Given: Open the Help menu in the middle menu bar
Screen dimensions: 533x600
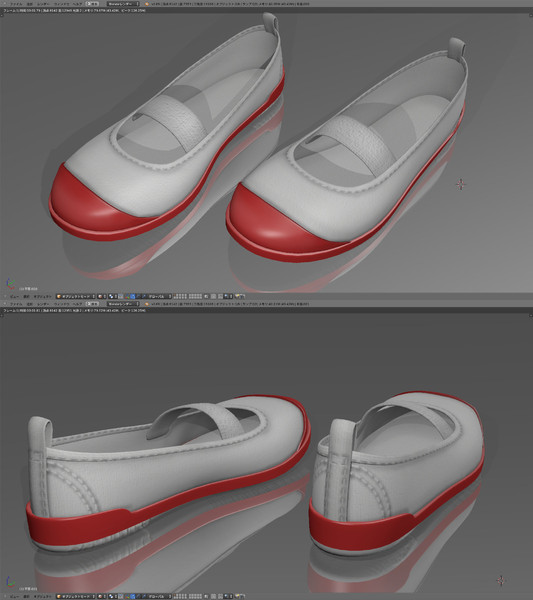Looking at the screenshot, I should pyautogui.click(x=77, y=304).
